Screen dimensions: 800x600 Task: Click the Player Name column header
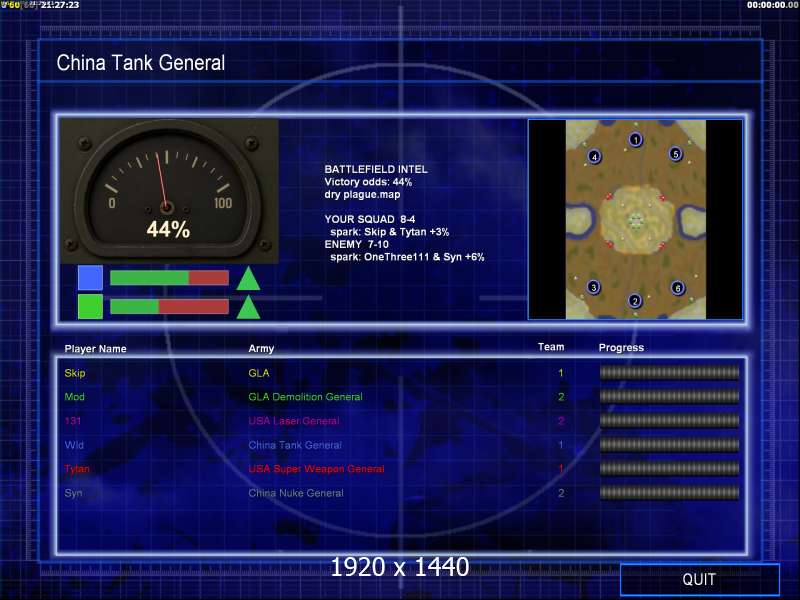(x=95, y=349)
